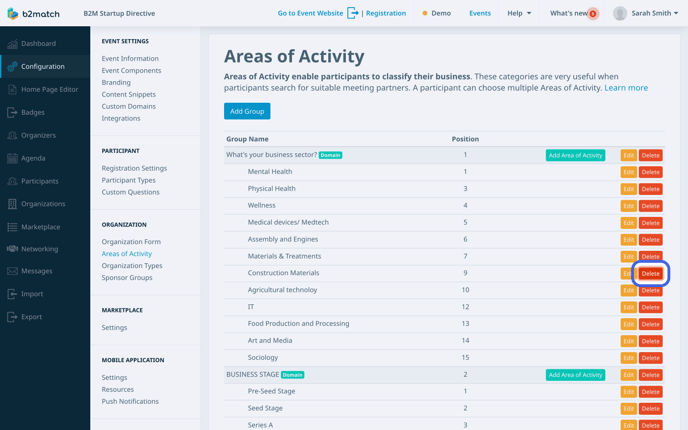Go to Branding settings
The height and width of the screenshot is (430, 688).
tap(116, 82)
